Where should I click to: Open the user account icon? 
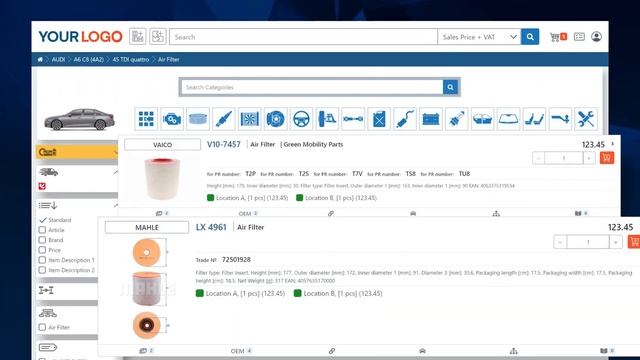tap(596, 37)
